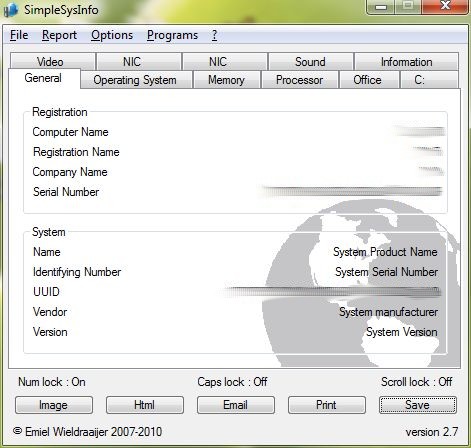The width and height of the screenshot is (471, 448).
Task: Click the Caps lock : Off status
Action: click(232, 382)
